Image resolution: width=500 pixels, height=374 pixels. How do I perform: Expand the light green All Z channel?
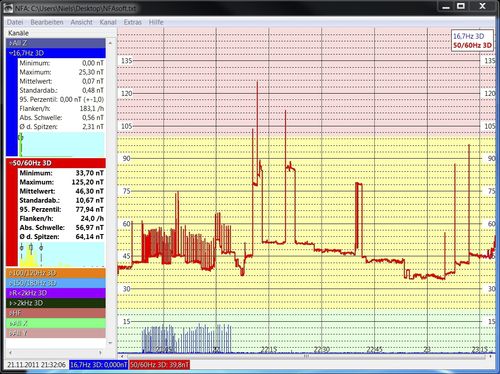click(x=56, y=323)
